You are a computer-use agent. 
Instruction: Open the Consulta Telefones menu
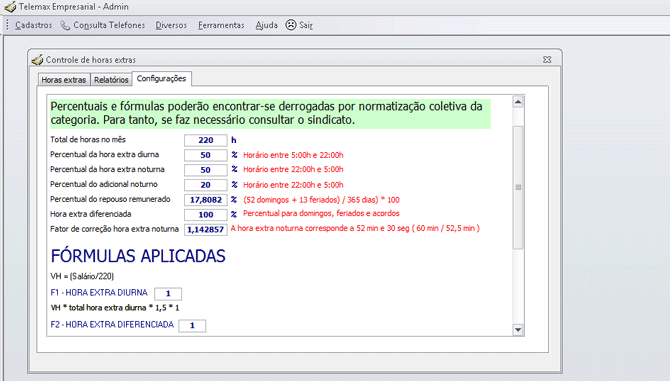(x=109, y=25)
